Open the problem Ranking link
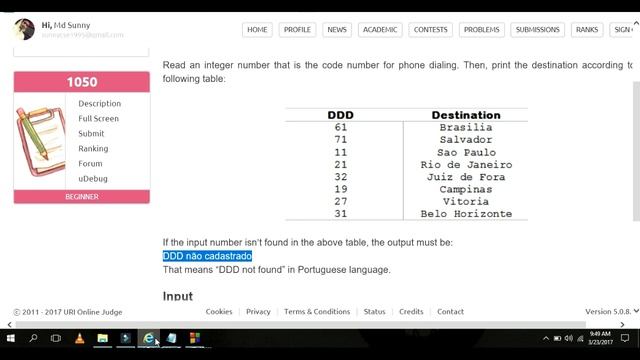This screenshot has width=640, height=360. (93, 149)
